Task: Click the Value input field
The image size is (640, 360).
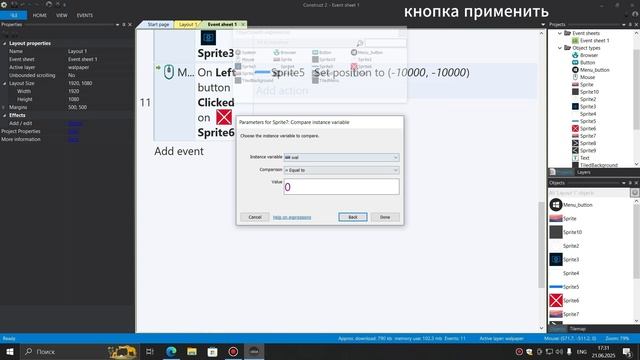Action: coord(341,187)
